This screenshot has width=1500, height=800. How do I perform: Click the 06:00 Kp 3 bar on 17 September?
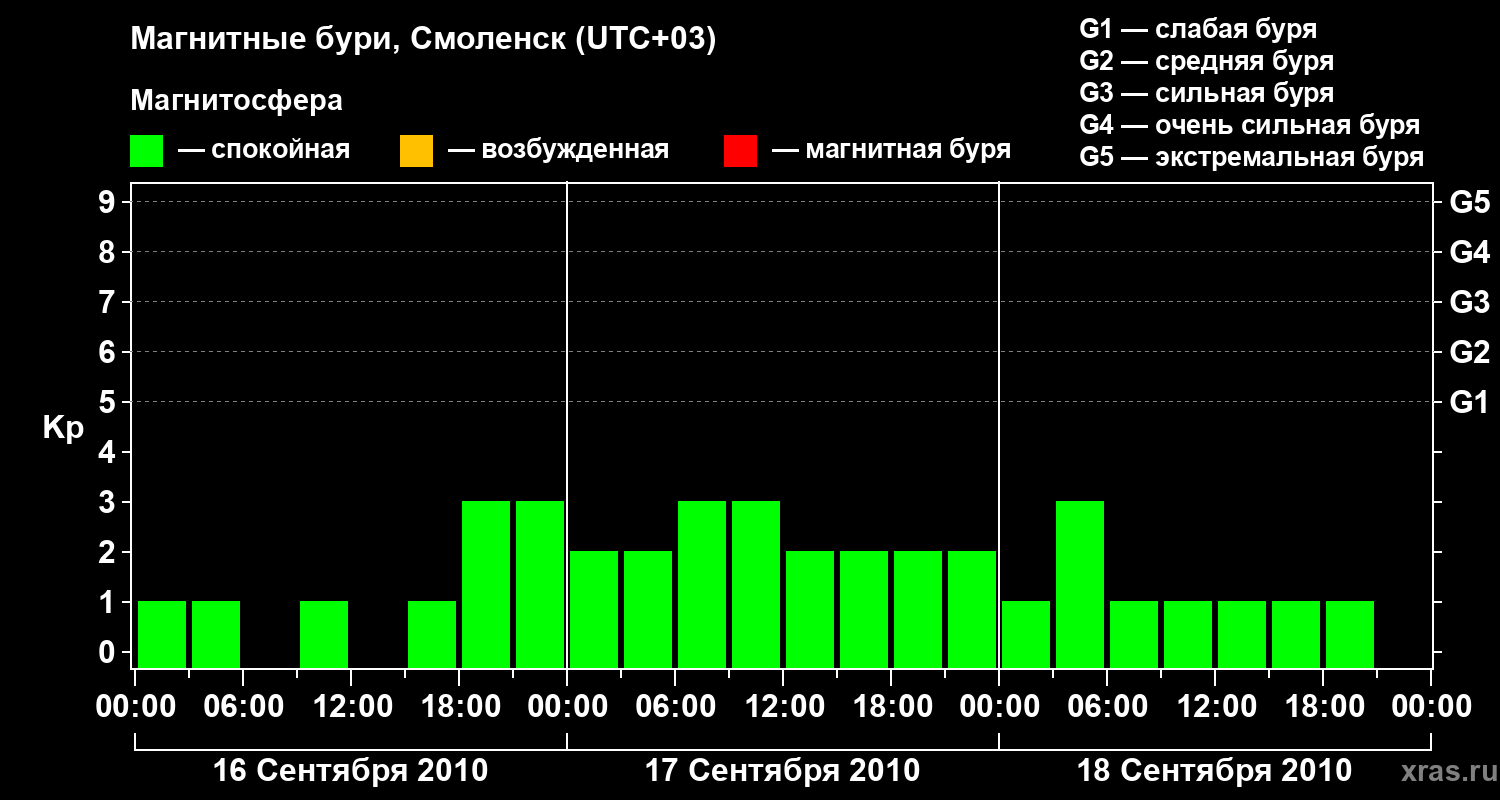coord(702,584)
